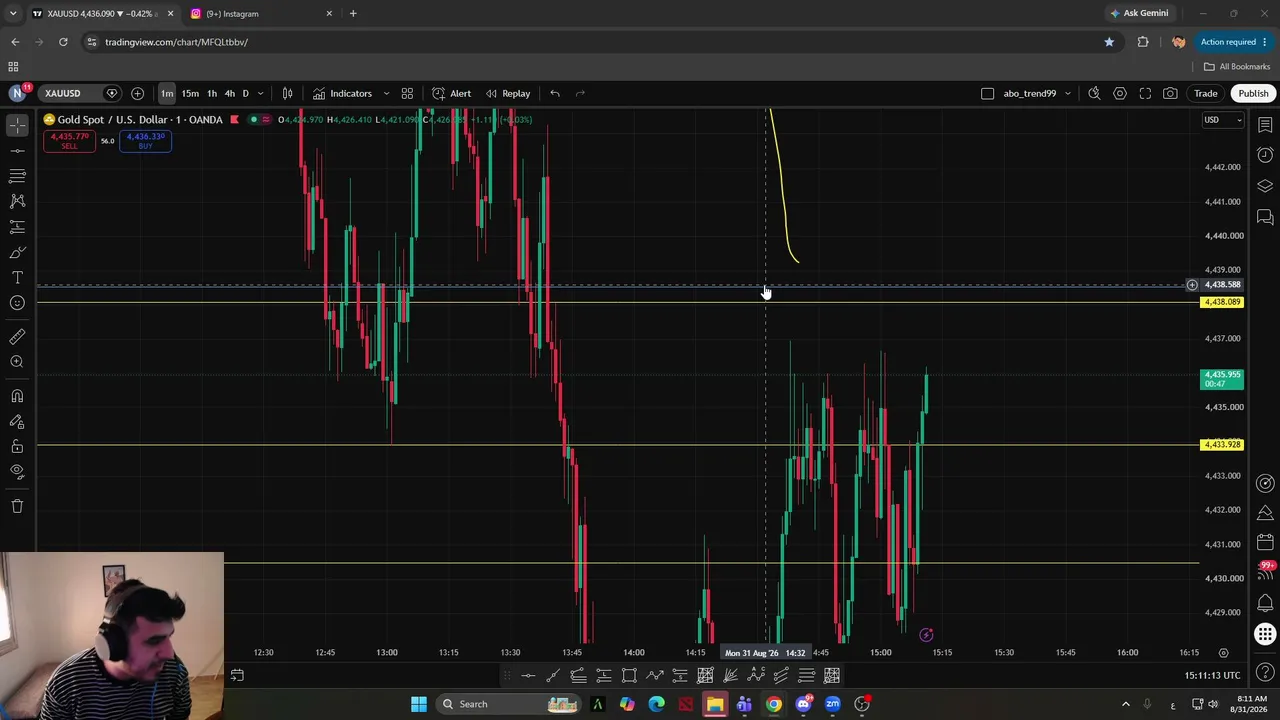Screen dimensions: 1280x720
Task: Open Microsoft Teams from the taskbar
Action: click(744, 704)
